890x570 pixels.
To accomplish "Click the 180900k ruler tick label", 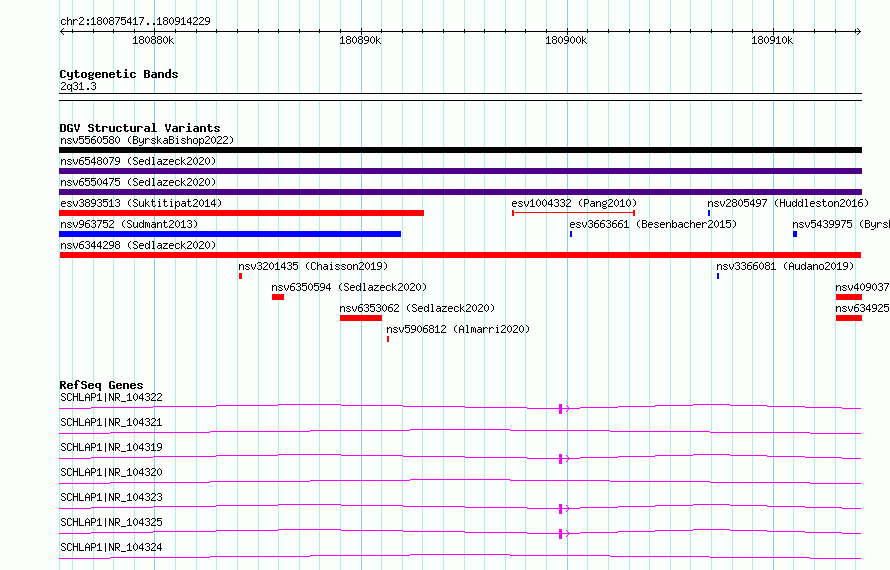I will pos(566,40).
